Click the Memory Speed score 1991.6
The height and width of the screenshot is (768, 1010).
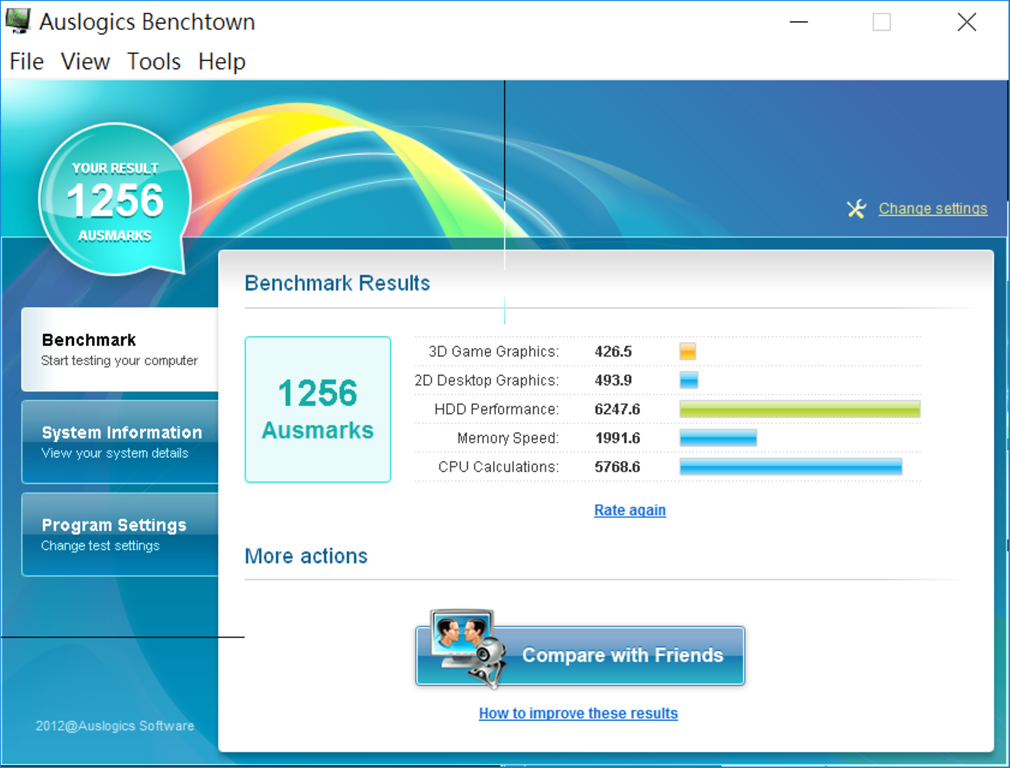pyautogui.click(x=617, y=438)
